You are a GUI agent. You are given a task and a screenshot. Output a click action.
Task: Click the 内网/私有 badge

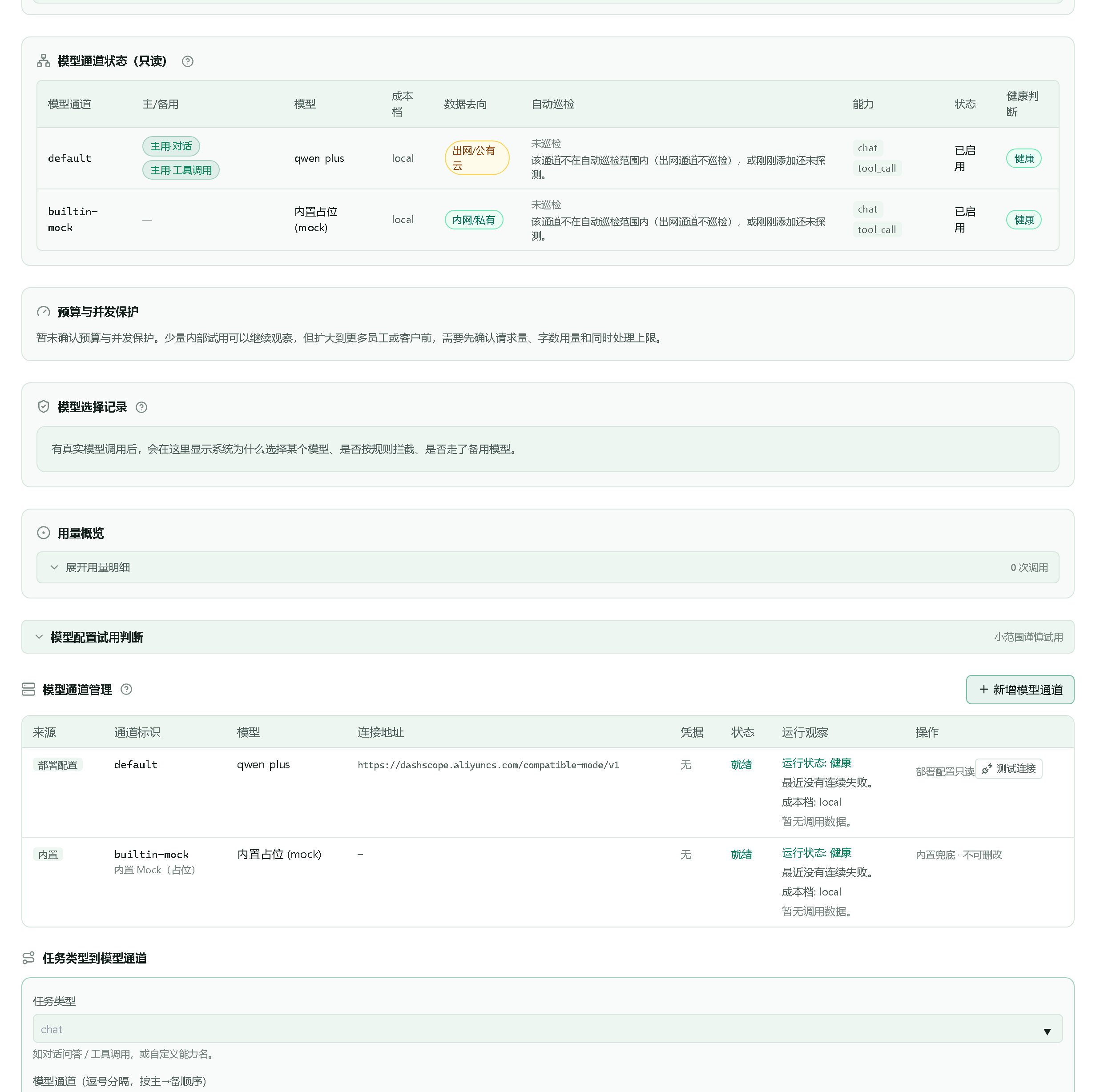(474, 220)
